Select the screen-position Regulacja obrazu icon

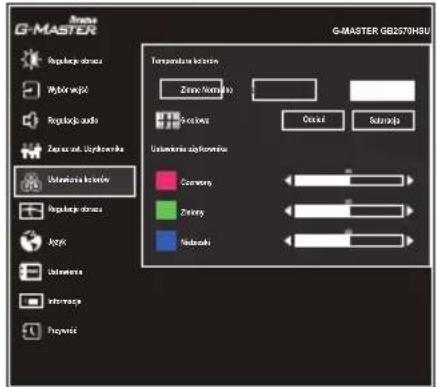coord(31,211)
